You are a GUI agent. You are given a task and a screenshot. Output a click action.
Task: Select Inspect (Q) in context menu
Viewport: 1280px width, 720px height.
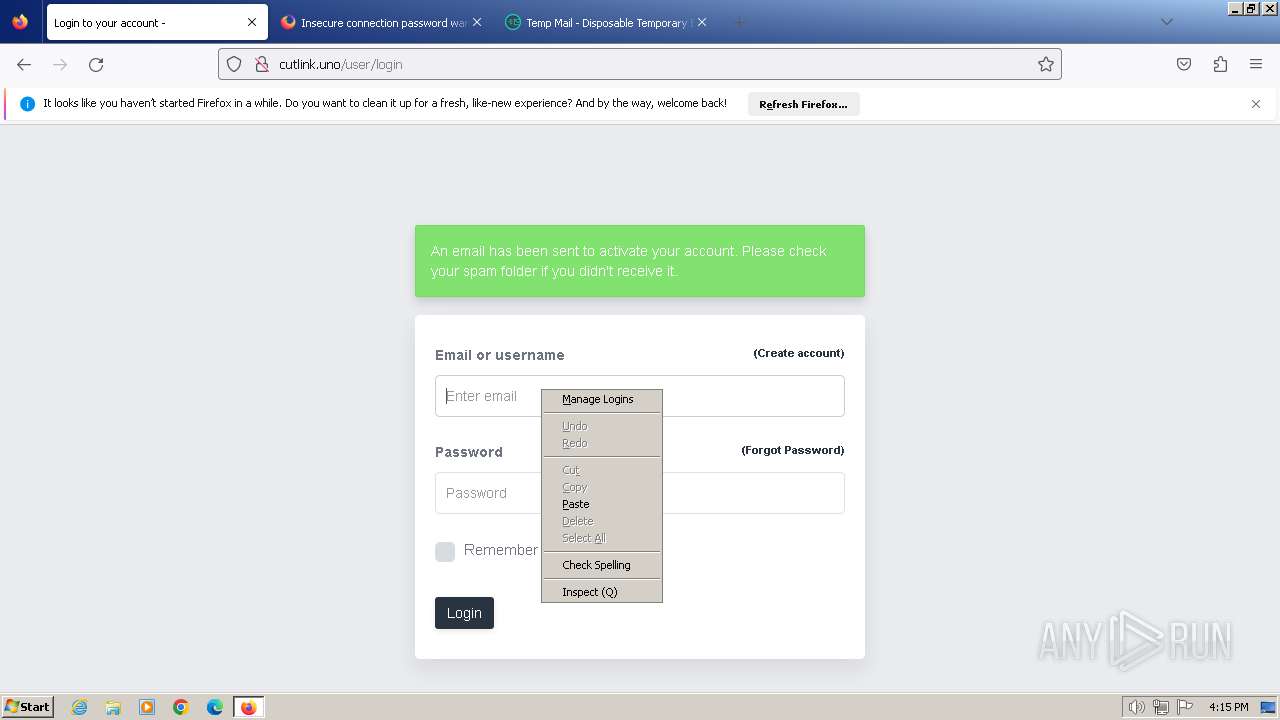pos(602,592)
